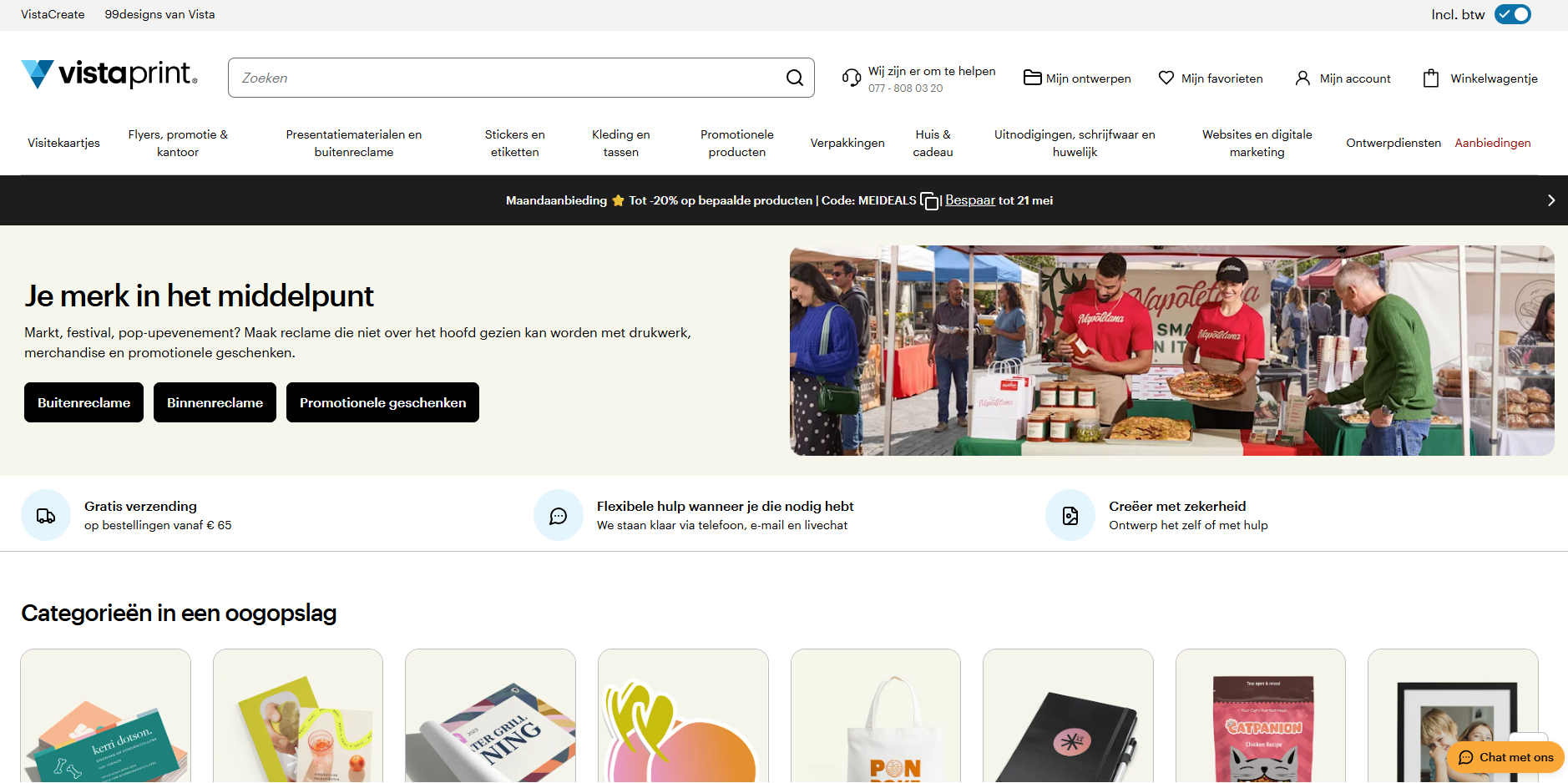Image resolution: width=1568 pixels, height=783 pixels.
Task: Click the Gratis verzending truck icon
Action: click(x=46, y=515)
